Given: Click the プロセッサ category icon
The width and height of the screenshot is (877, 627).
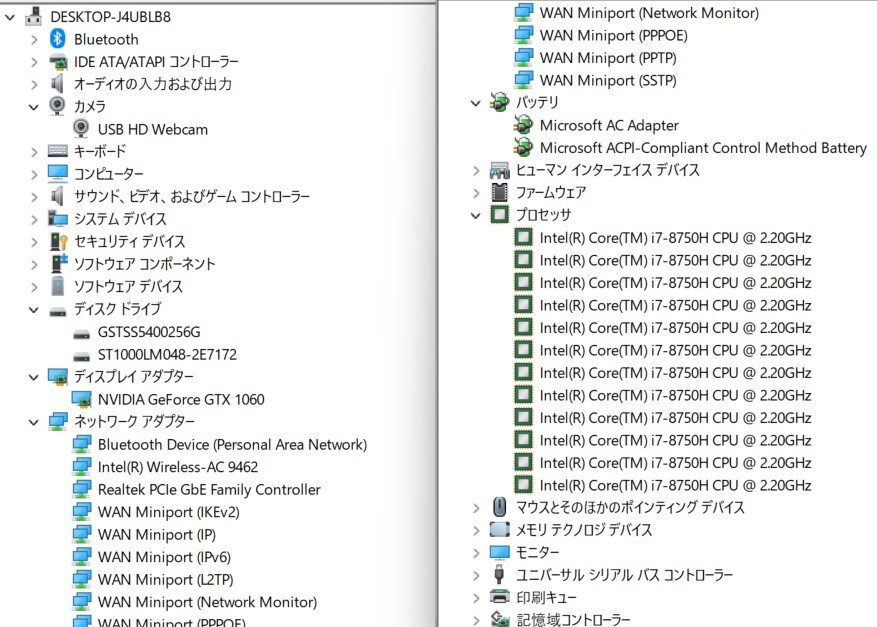Looking at the screenshot, I should (499, 214).
